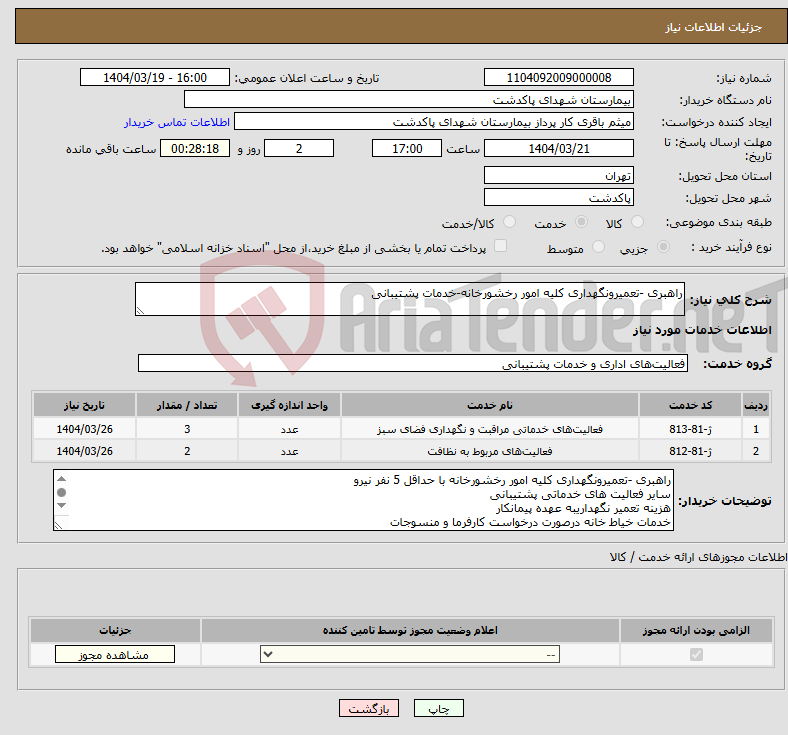Click quantity 2 in row 2

187,451
